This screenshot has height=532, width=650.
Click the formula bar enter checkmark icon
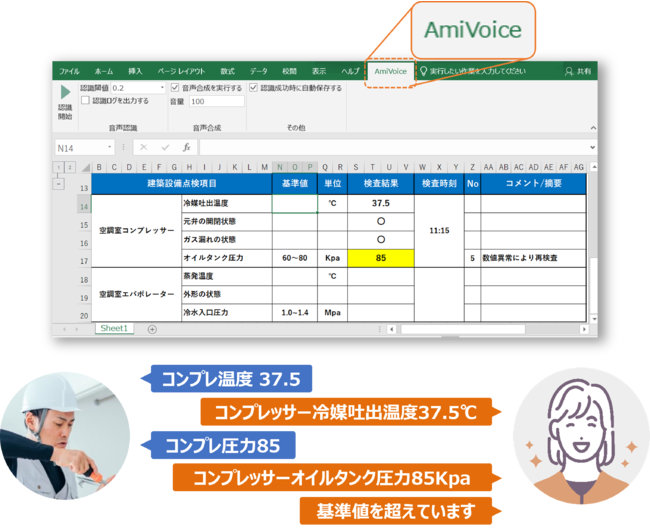pyautogui.click(x=163, y=147)
